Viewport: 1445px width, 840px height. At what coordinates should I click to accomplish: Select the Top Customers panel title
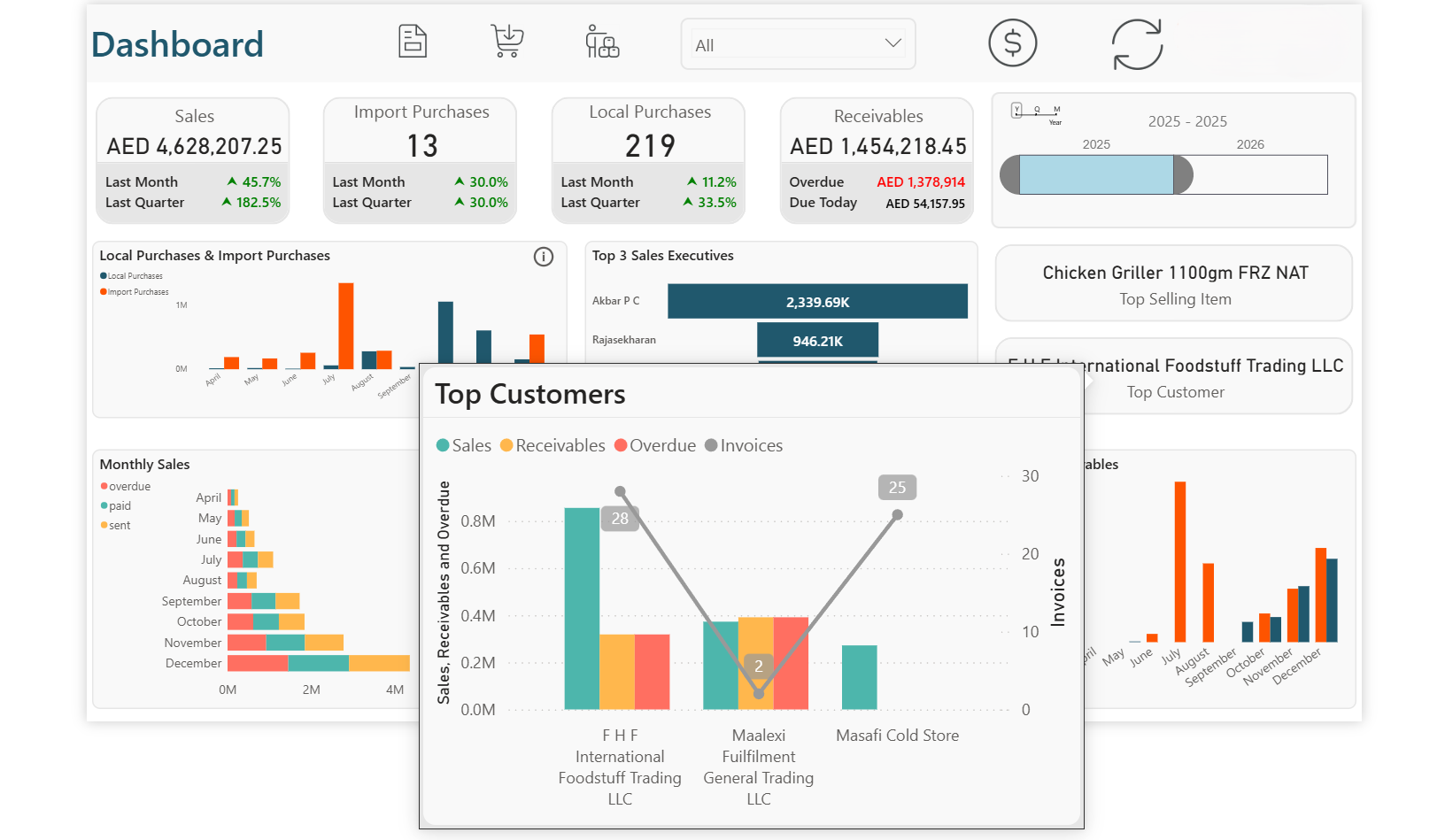point(529,395)
